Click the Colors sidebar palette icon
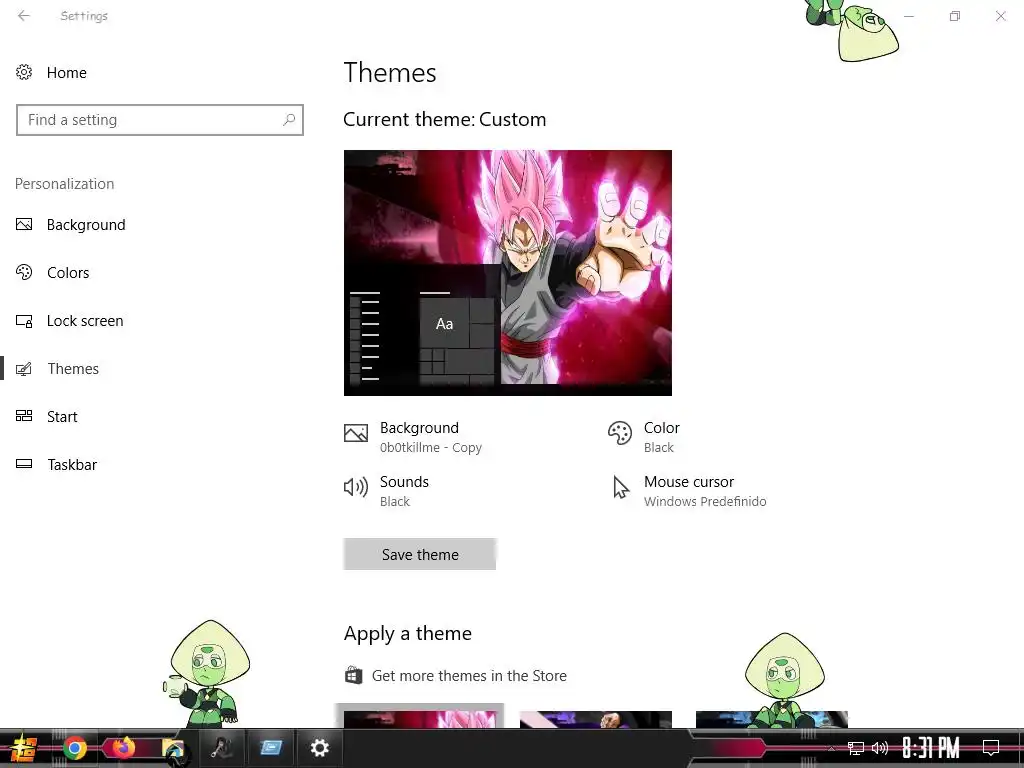Viewport: 1024px width, 768px height. coord(24,272)
